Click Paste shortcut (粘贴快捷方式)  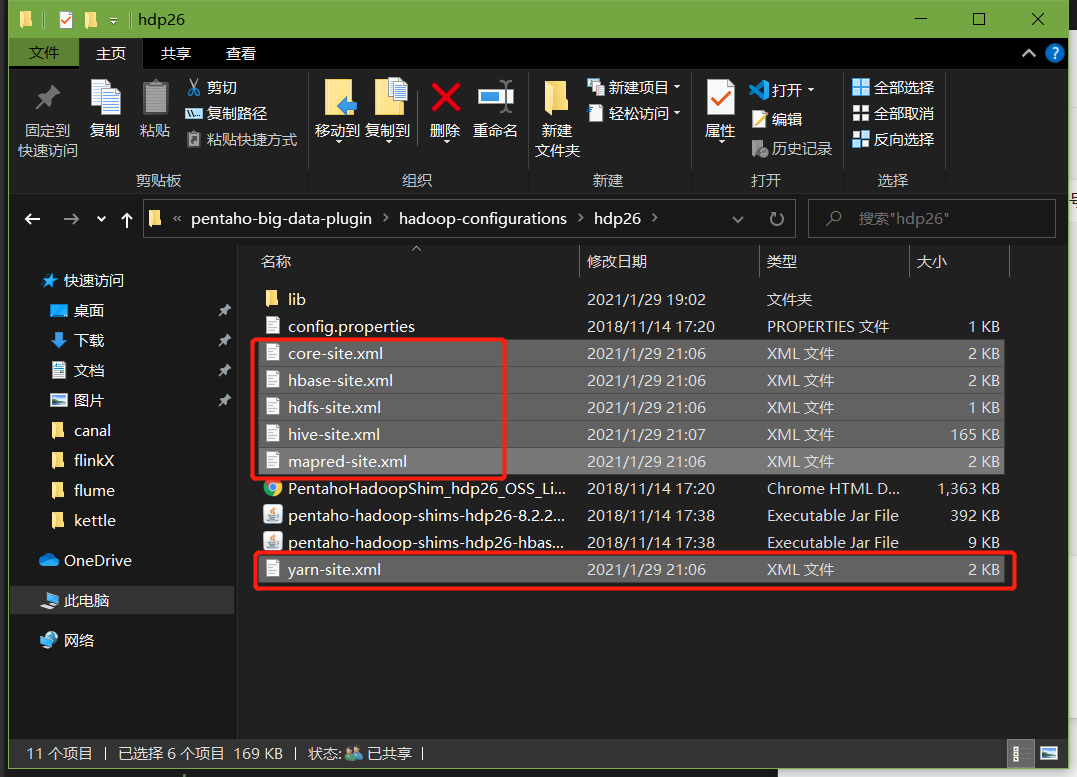click(242, 139)
